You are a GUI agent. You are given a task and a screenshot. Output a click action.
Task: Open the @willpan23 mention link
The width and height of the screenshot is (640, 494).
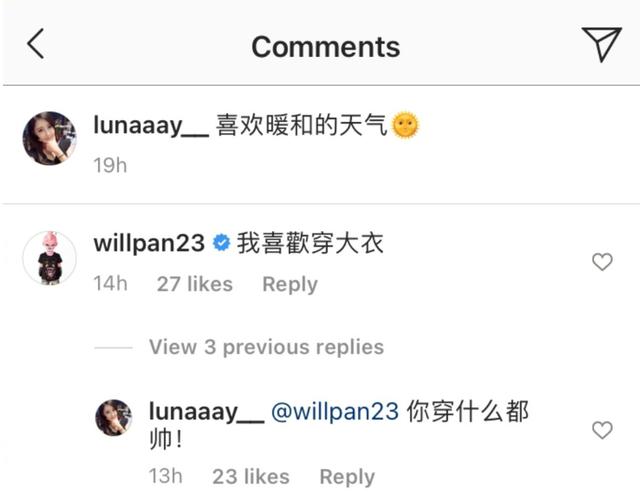tap(335, 411)
